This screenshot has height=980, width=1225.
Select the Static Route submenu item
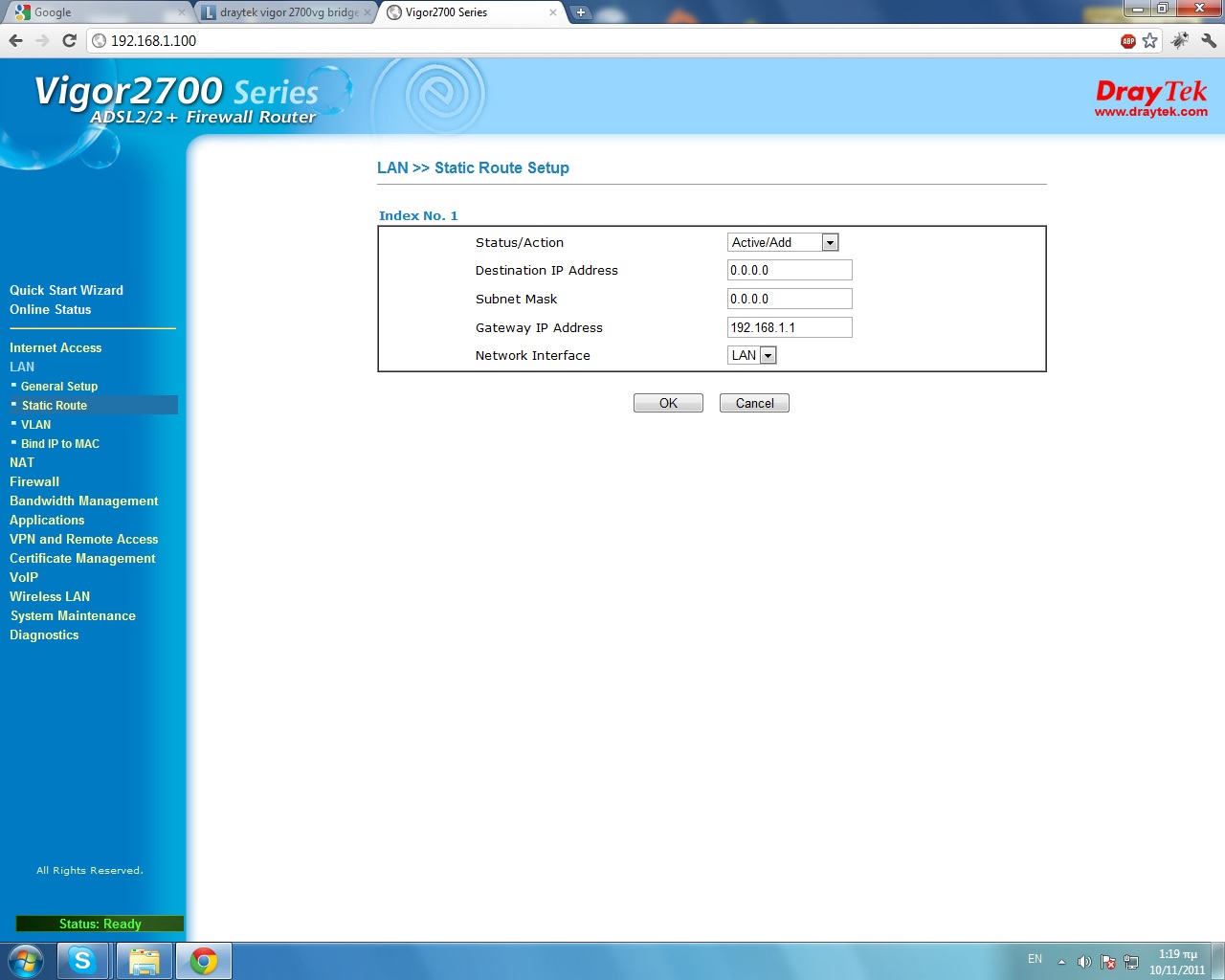tap(55, 405)
